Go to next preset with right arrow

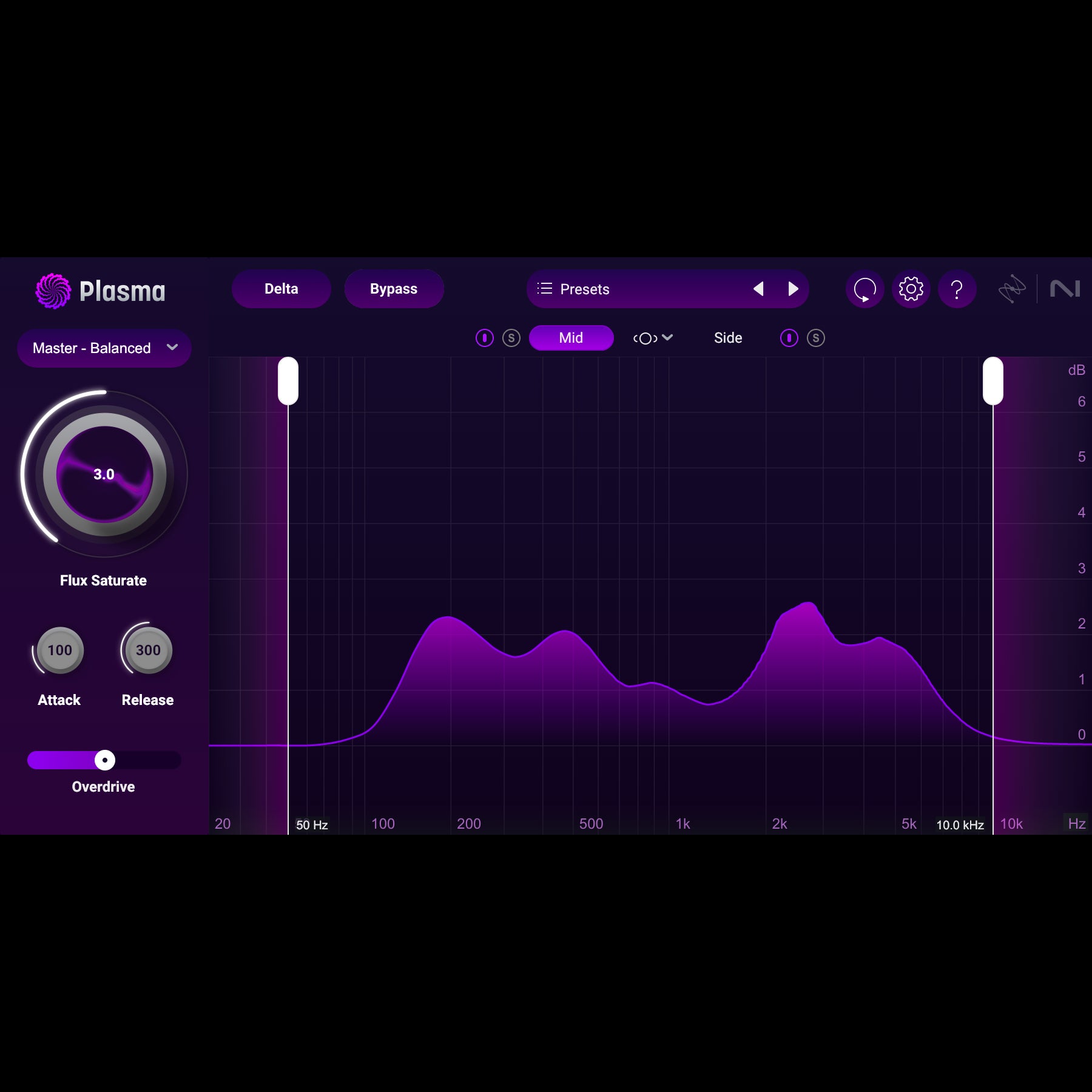tap(793, 289)
